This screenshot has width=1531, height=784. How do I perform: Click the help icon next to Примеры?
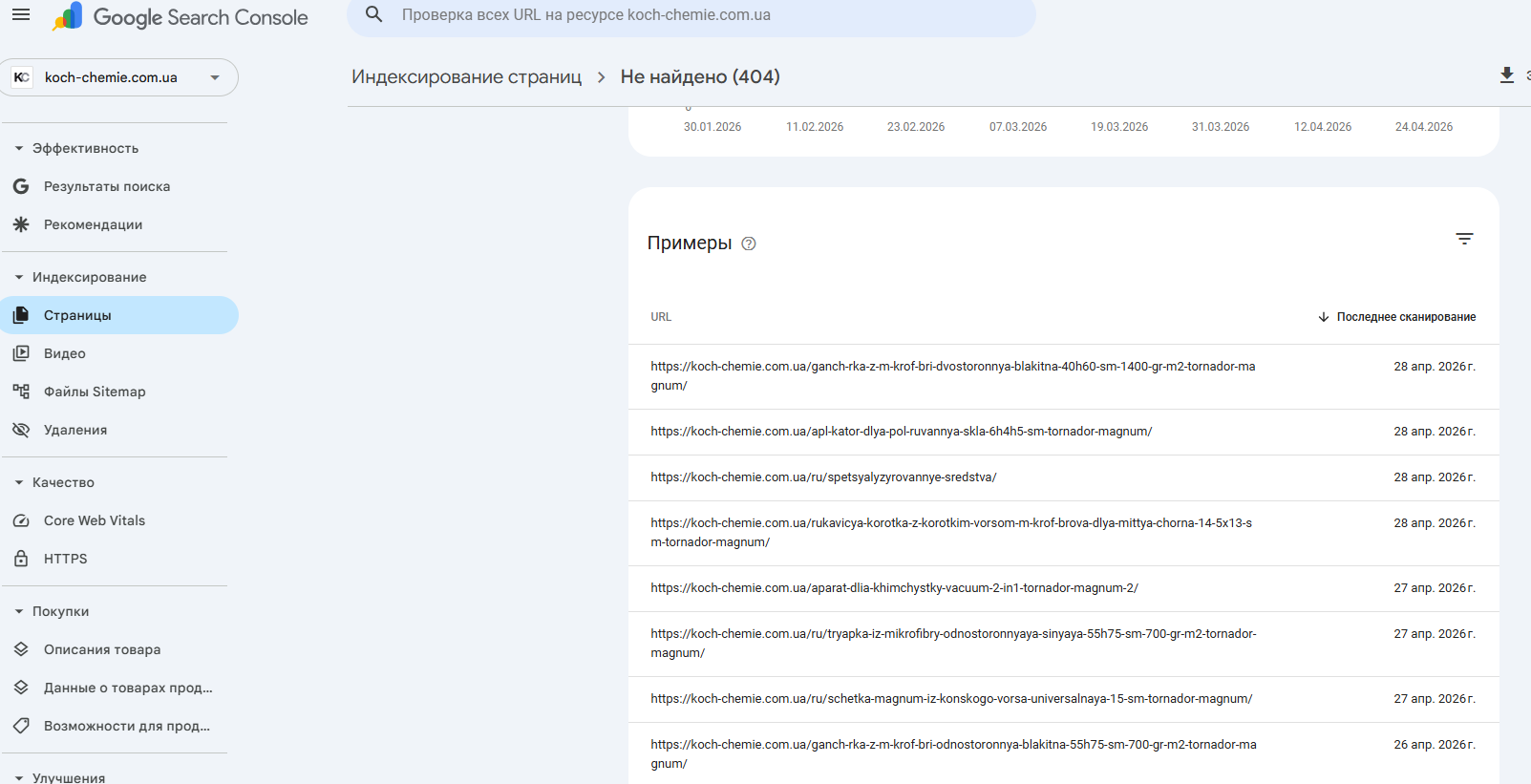[x=749, y=244]
